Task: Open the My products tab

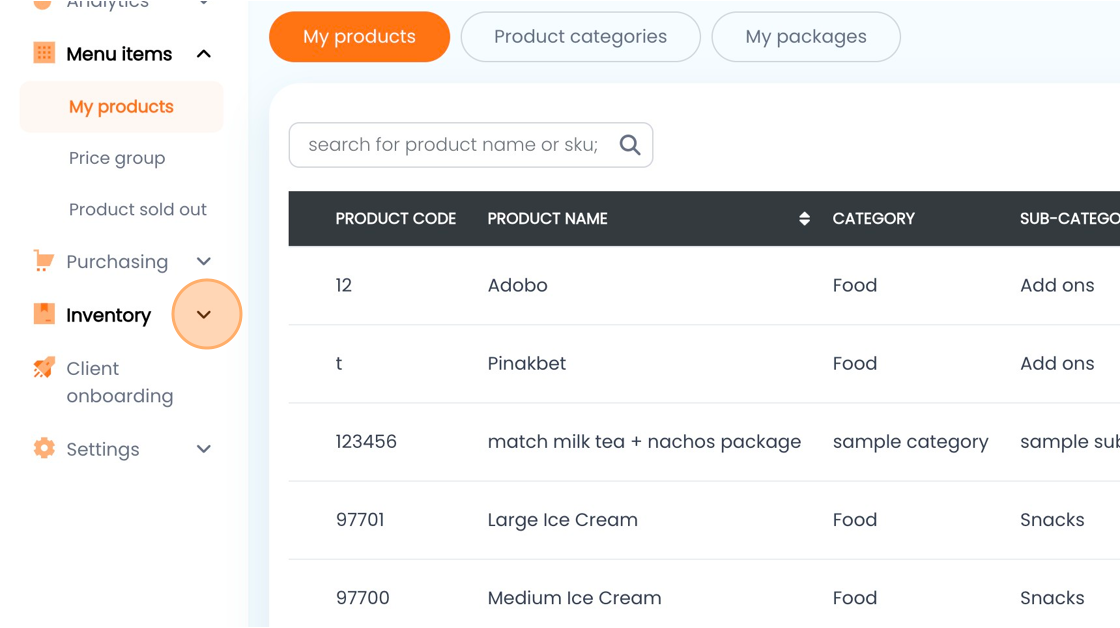Action: click(359, 36)
